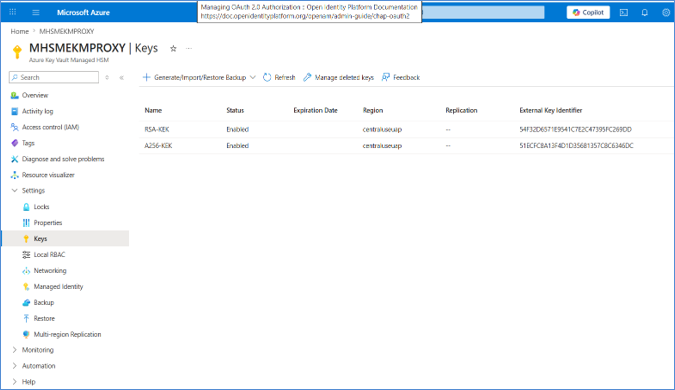675x390 pixels.
Task: Open the hamburger portal menu
Action: (x=36, y=12)
